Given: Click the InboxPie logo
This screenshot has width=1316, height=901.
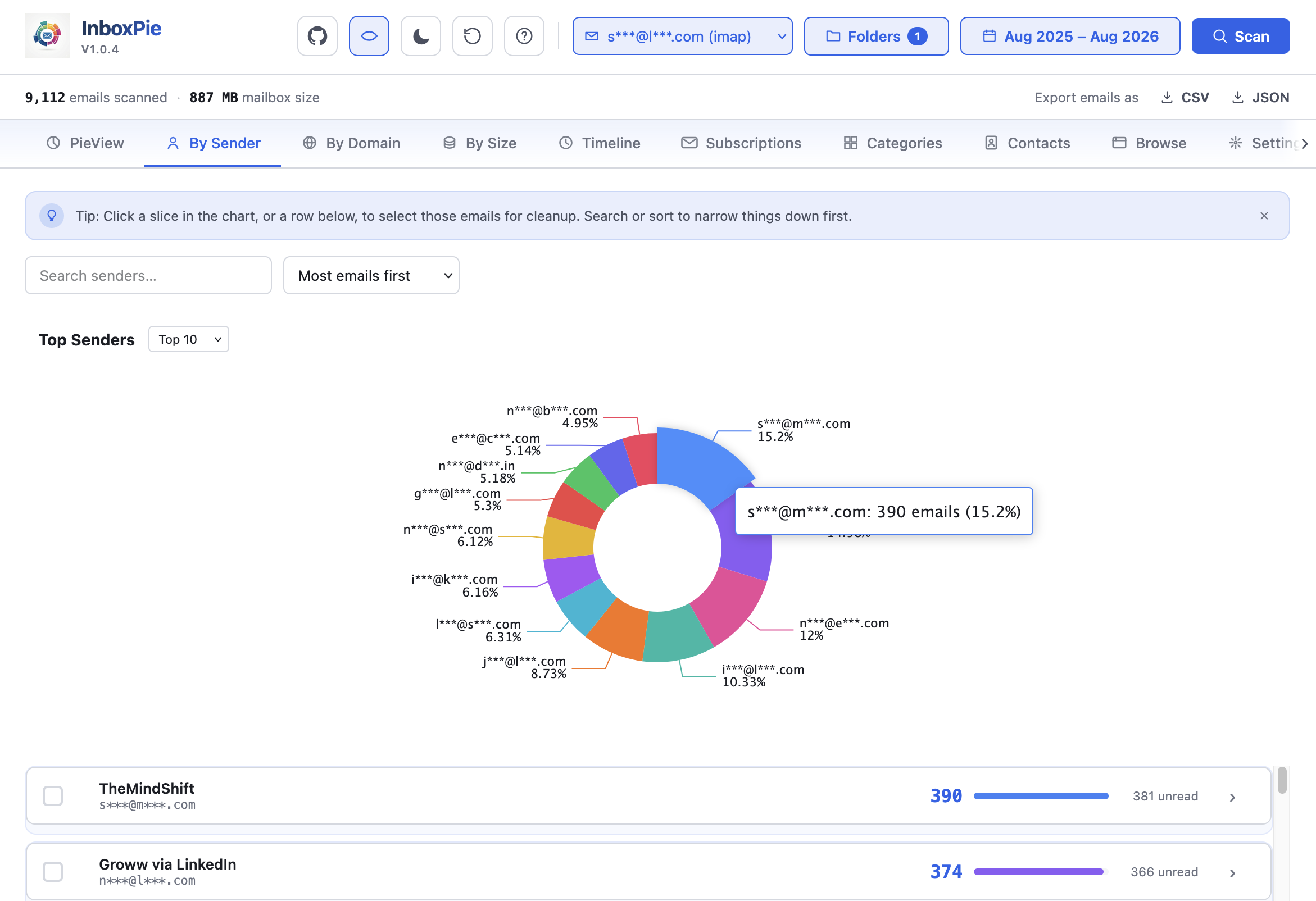Looking at the screenshot, I should coord(47,36).
